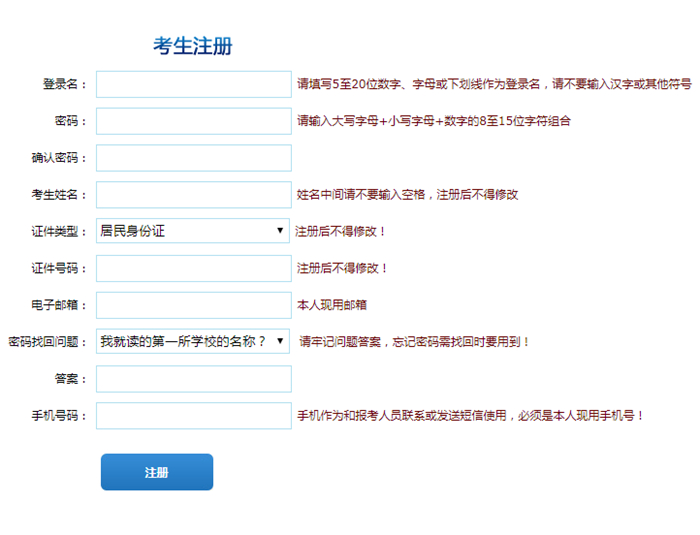Select the 考生姓名 text box
This screenshot has height=535, width=700.
coord(194,195)
